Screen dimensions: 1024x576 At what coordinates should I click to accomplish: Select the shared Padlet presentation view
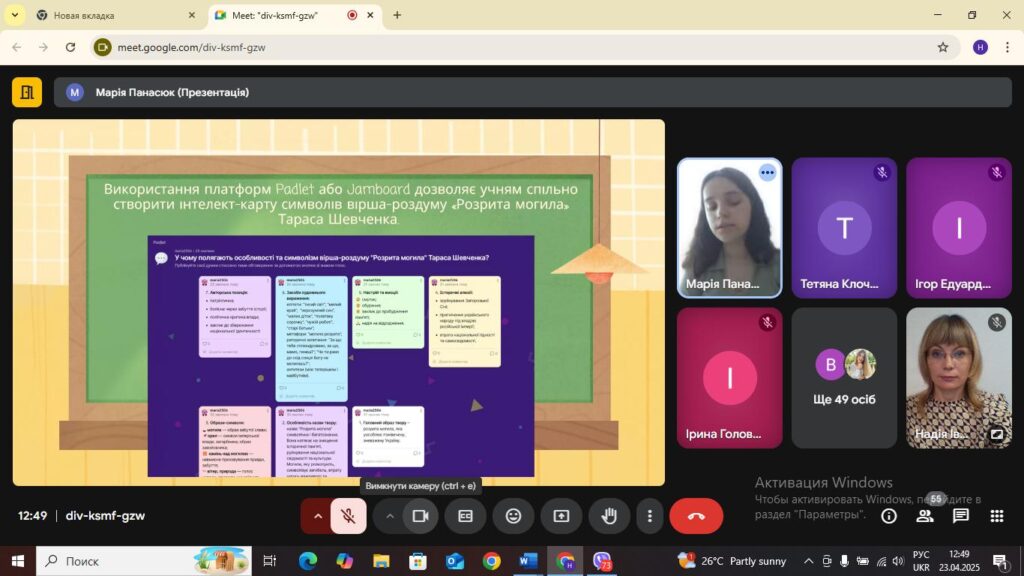tap(339, 302)
